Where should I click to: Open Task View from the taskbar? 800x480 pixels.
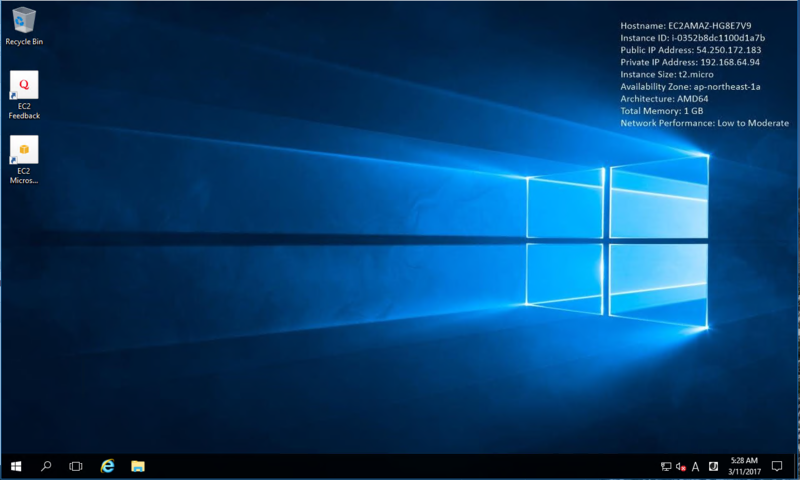pyautogui.click(x=76, y=466)
